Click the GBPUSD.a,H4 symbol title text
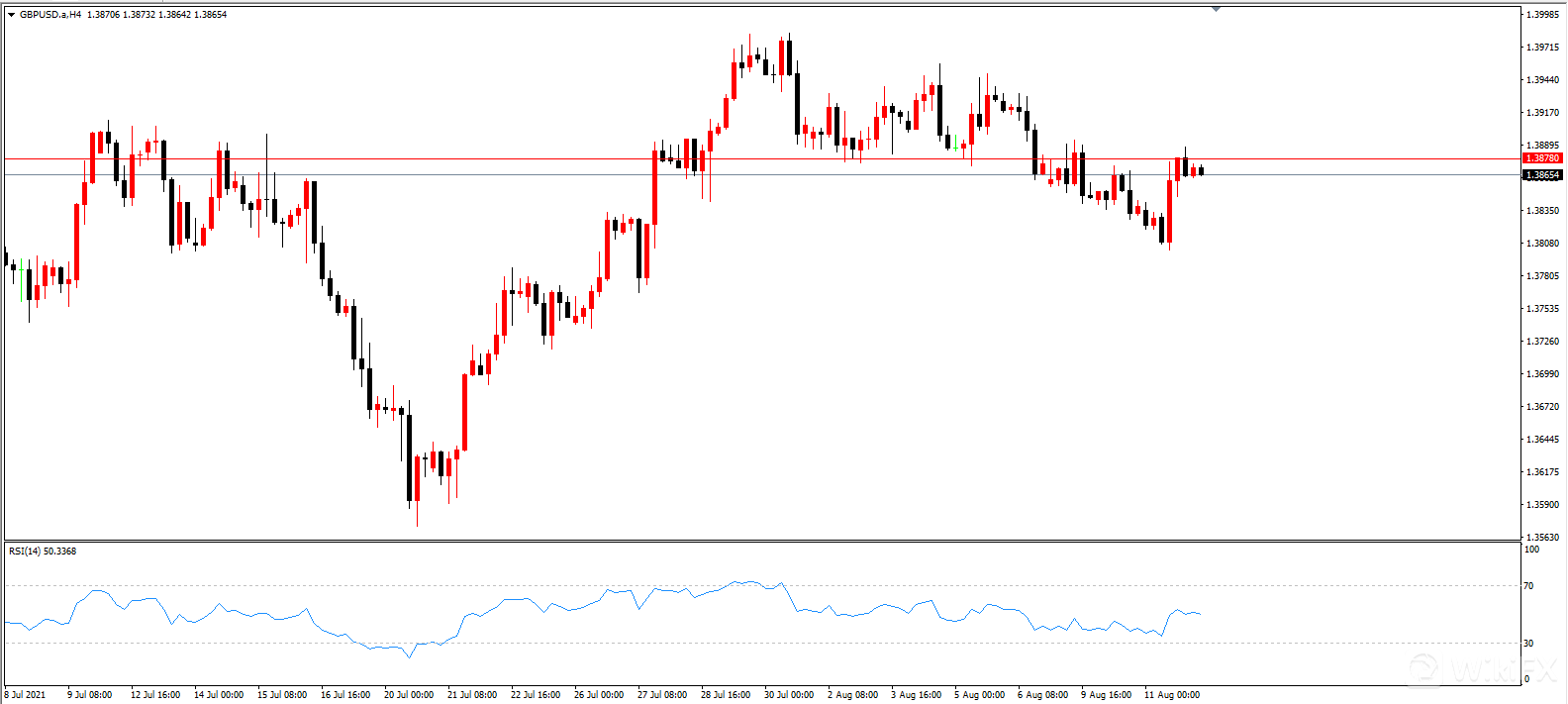This screenshot has height=704, width=1568. tap(50, 15)
